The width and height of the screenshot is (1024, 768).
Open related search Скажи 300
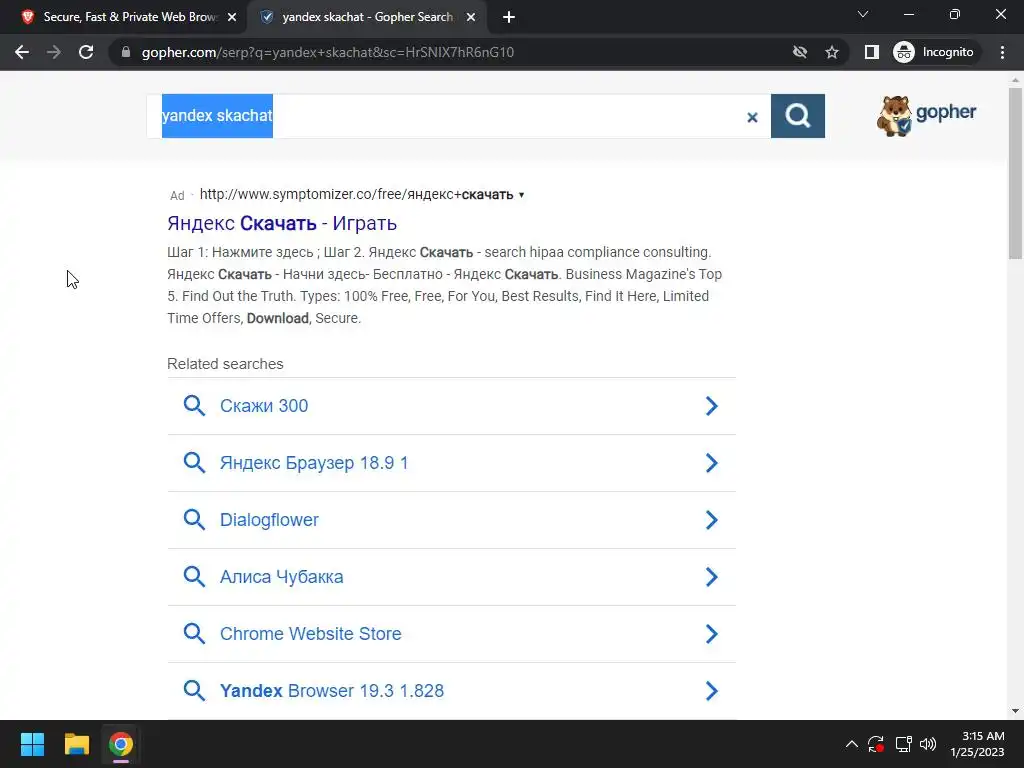451,406
